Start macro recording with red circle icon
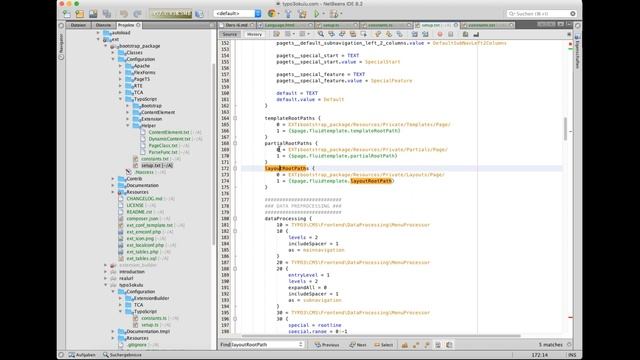The width and height of the screenshot is (640, 360). (x=440, y=34)
